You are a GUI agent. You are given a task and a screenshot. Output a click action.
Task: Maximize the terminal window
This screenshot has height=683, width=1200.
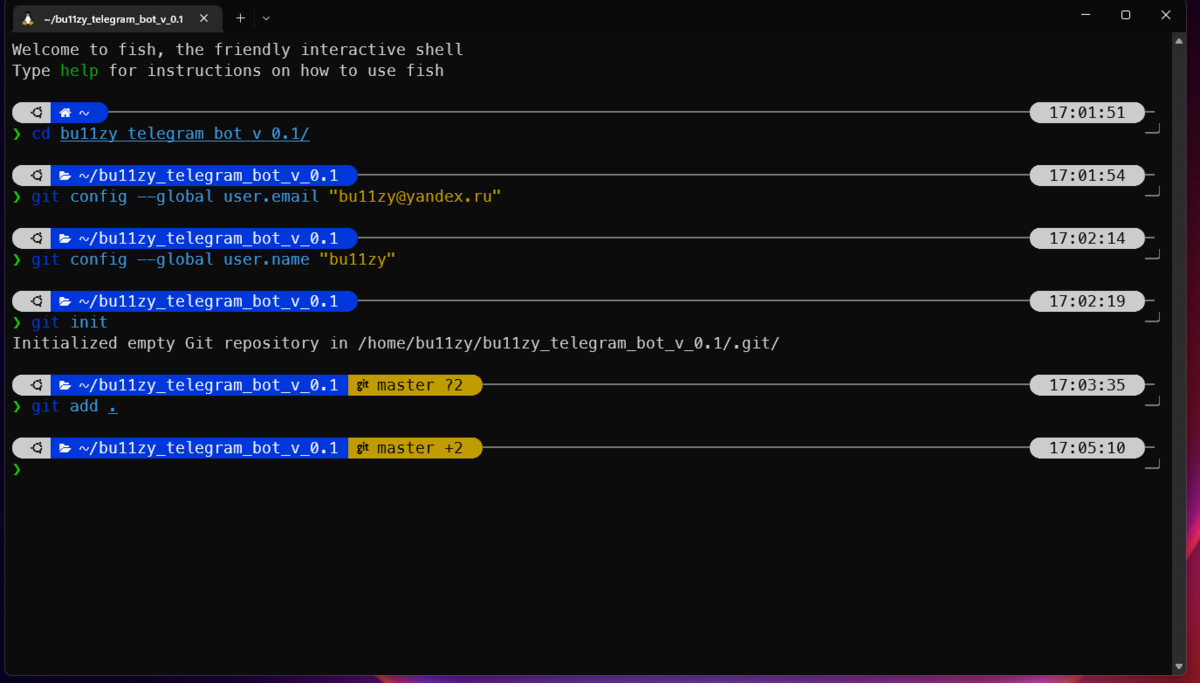(1126, 15)
